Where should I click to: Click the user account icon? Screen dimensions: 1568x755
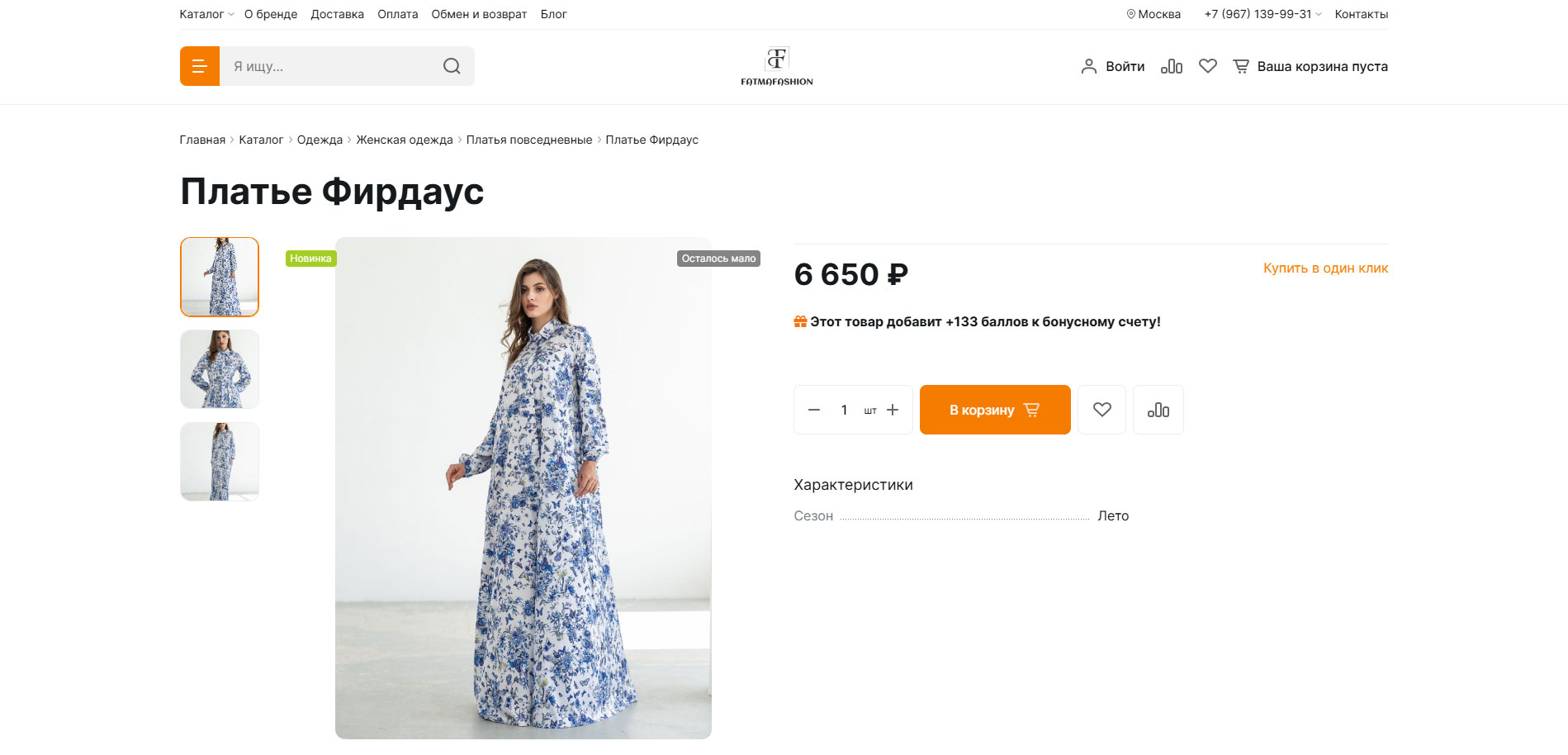coord(1088,66)
